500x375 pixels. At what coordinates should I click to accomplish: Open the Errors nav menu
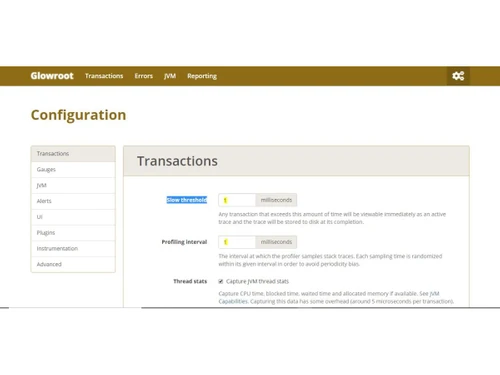tap(144, 76)
